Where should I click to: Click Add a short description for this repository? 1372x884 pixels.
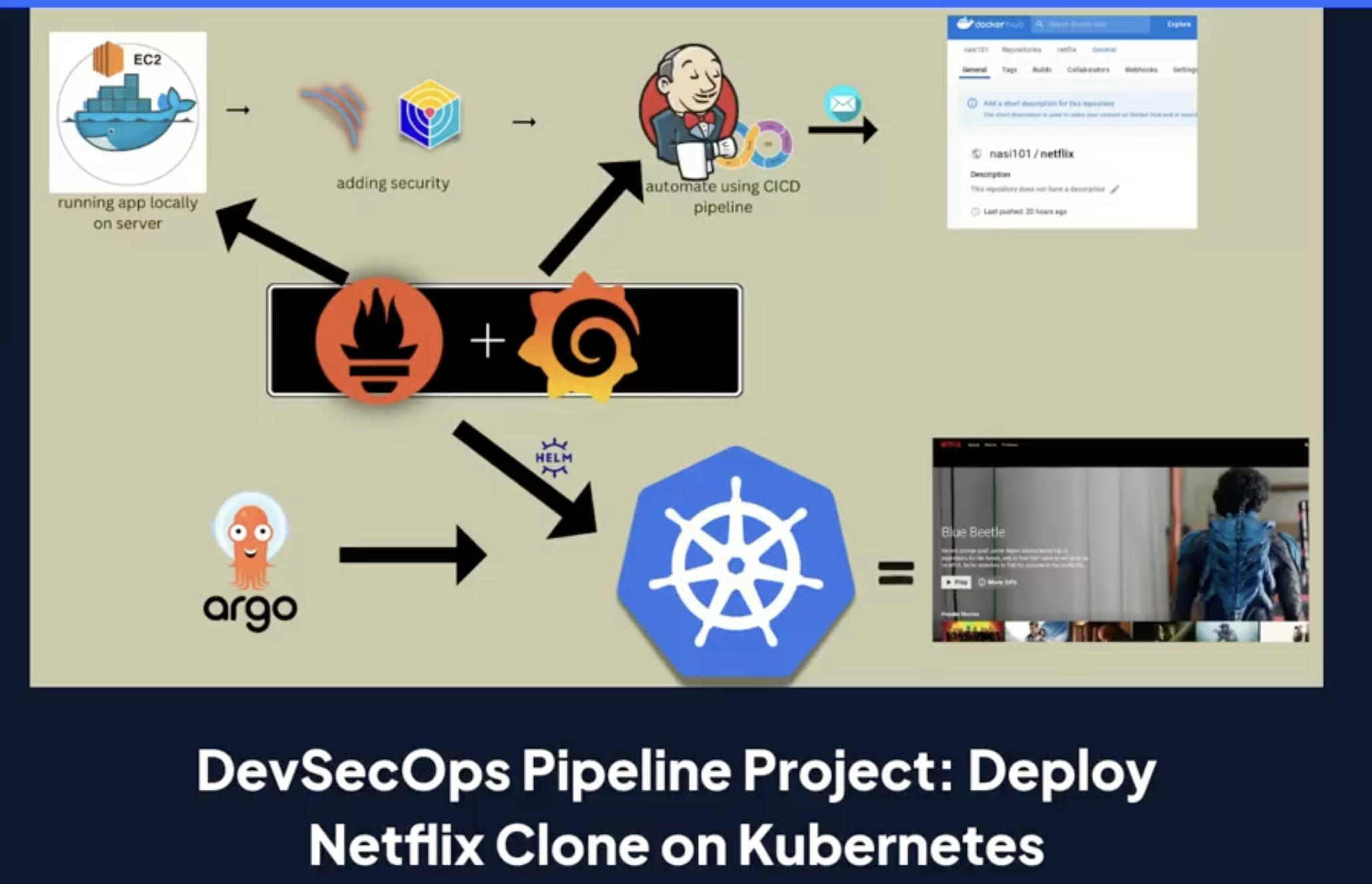[x=1048, y=103]
